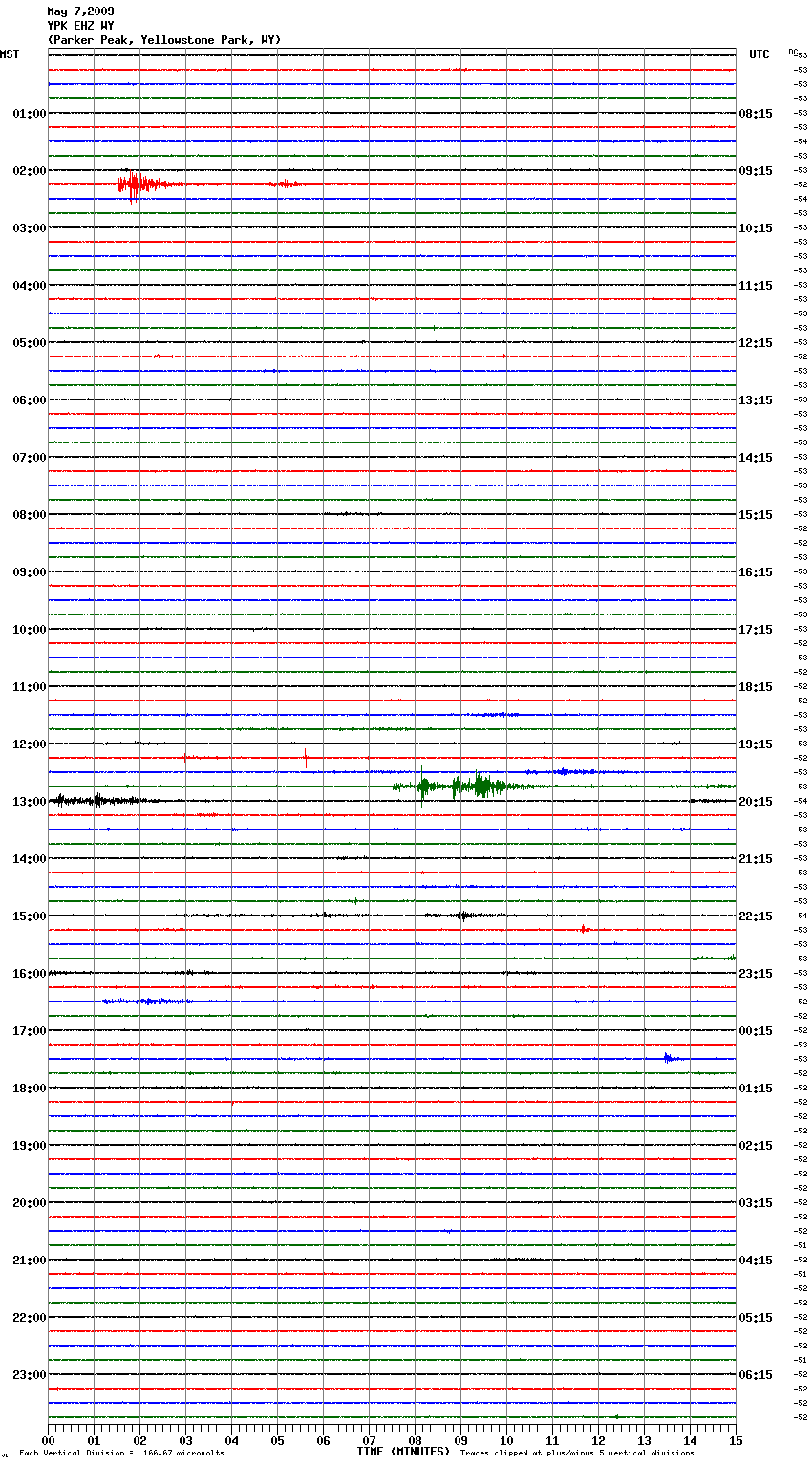Select the '02:00' MST hour label
The width and height of the screenshot is (812, 1466).
coord(30,170)
